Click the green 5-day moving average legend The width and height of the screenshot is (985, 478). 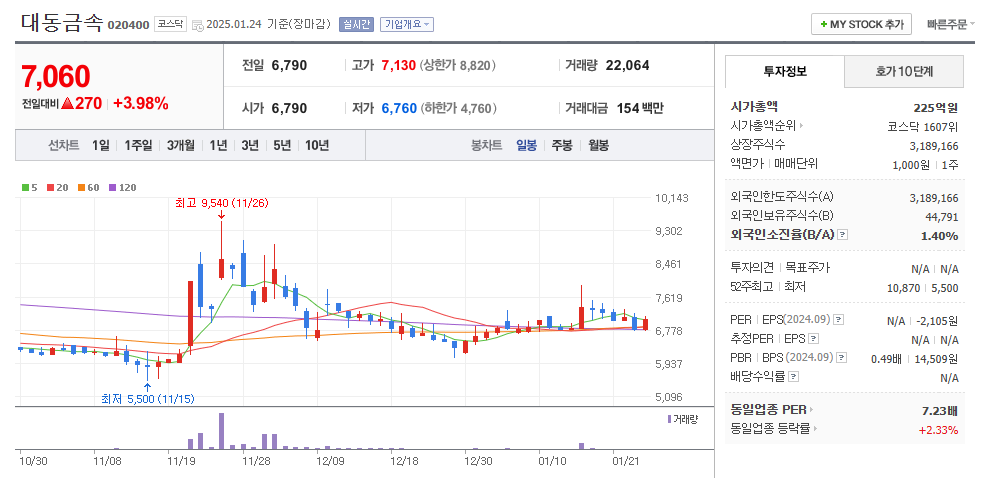tap(30, 187)
